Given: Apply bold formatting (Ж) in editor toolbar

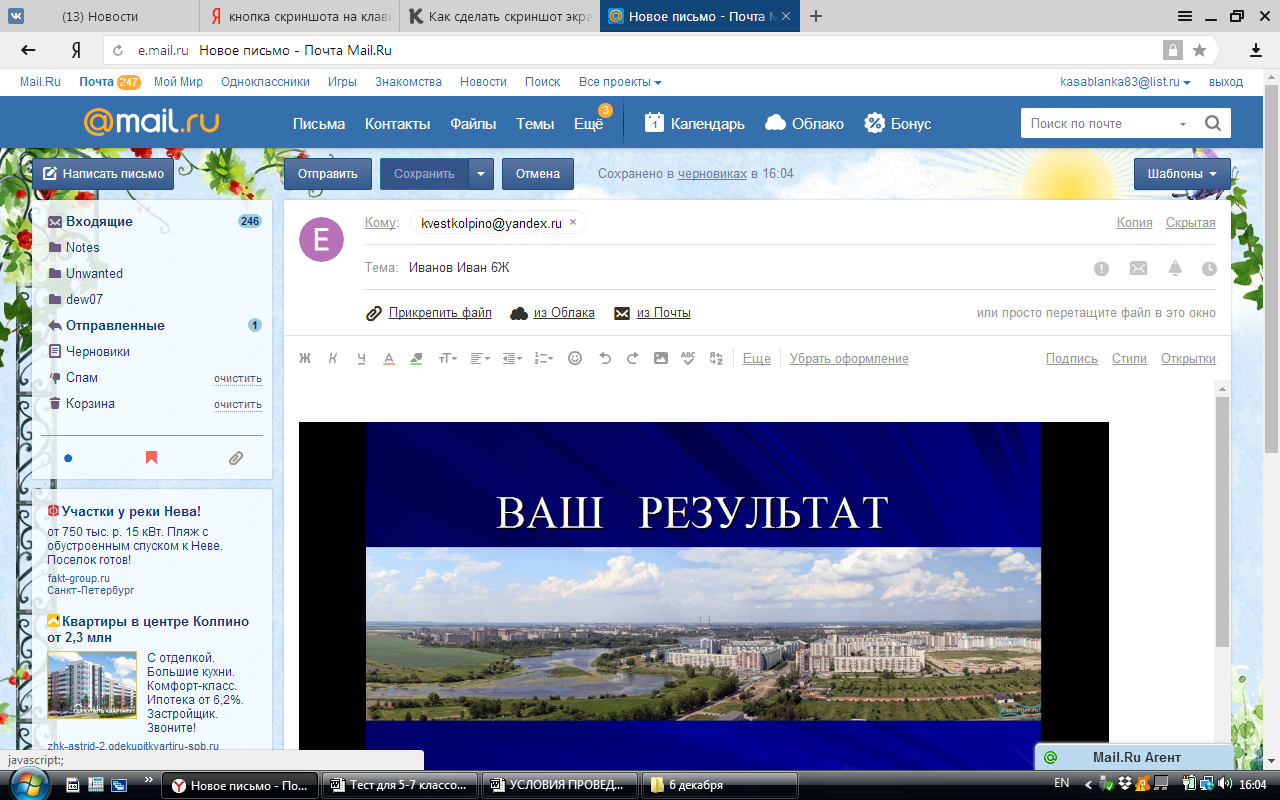Looking at the screenshot, I should click(x=306, y=358).
